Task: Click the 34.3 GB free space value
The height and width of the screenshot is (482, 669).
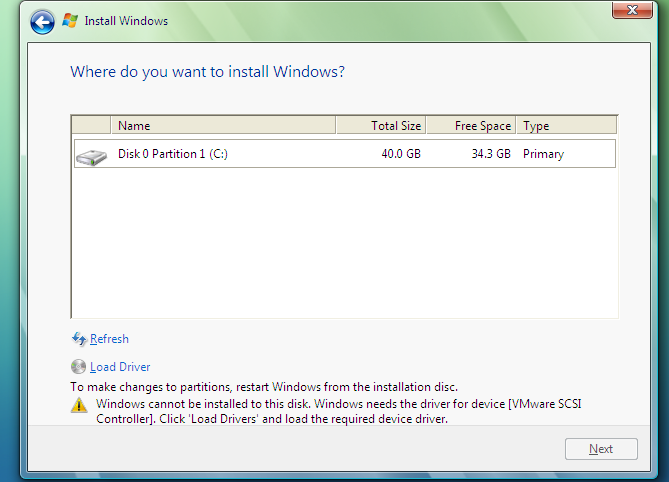Action: click(x=491, y=154)
